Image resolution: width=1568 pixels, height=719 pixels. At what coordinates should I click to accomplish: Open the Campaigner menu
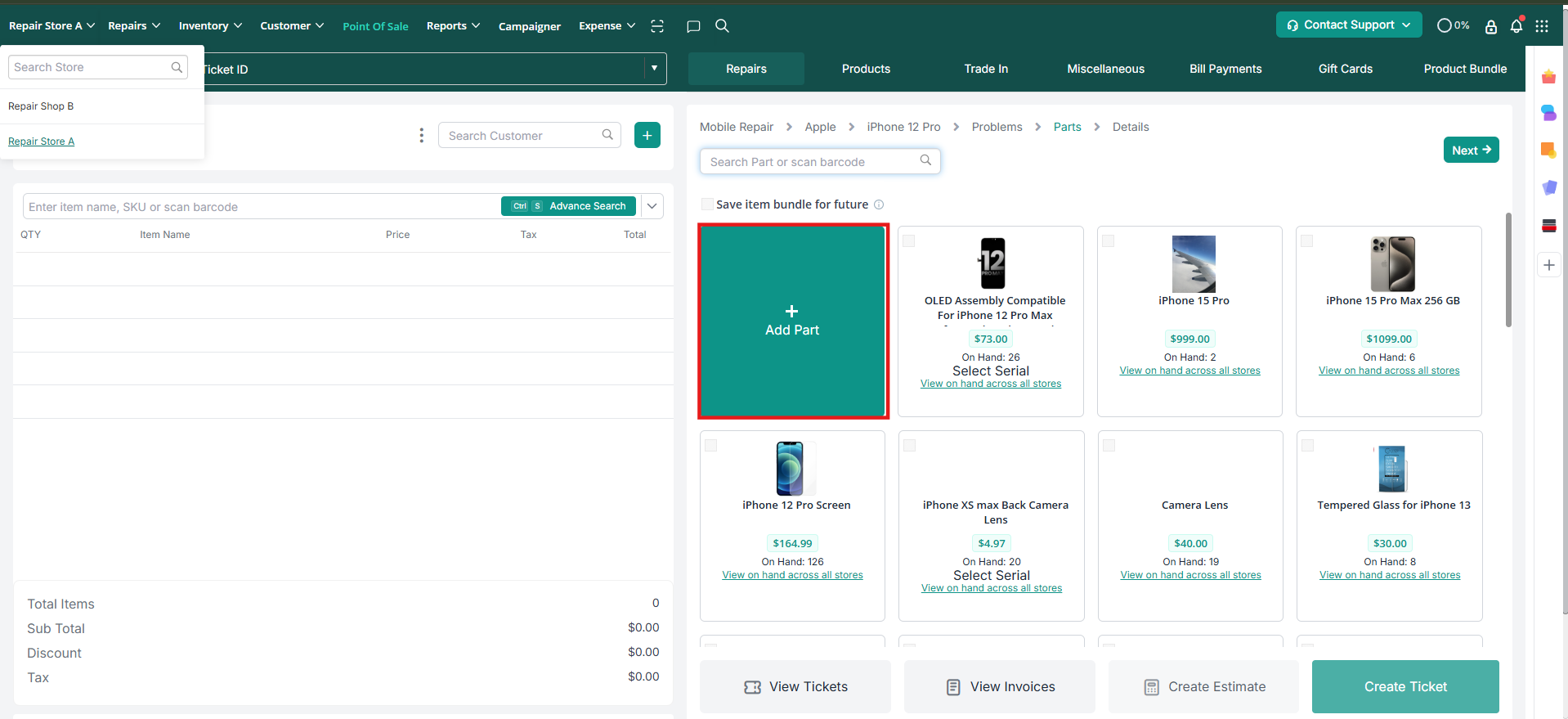pos(530,26)
